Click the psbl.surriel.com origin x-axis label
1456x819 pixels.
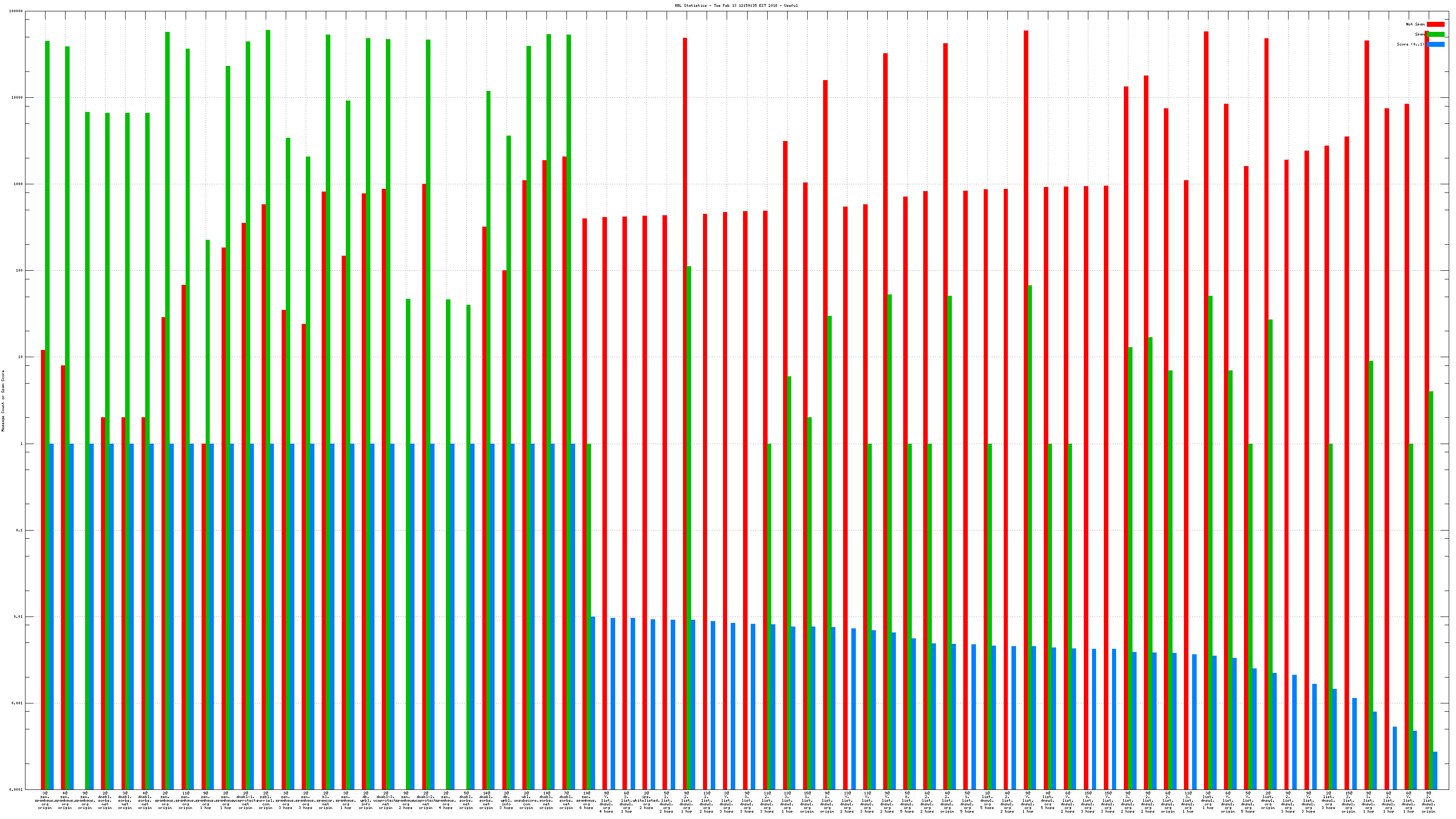266,800
